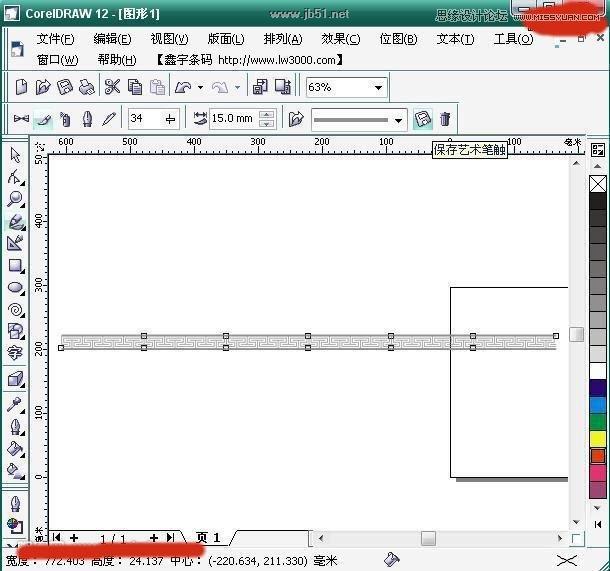Open the 版面(L) menu

pyautogui.click(x=226, y=39)
